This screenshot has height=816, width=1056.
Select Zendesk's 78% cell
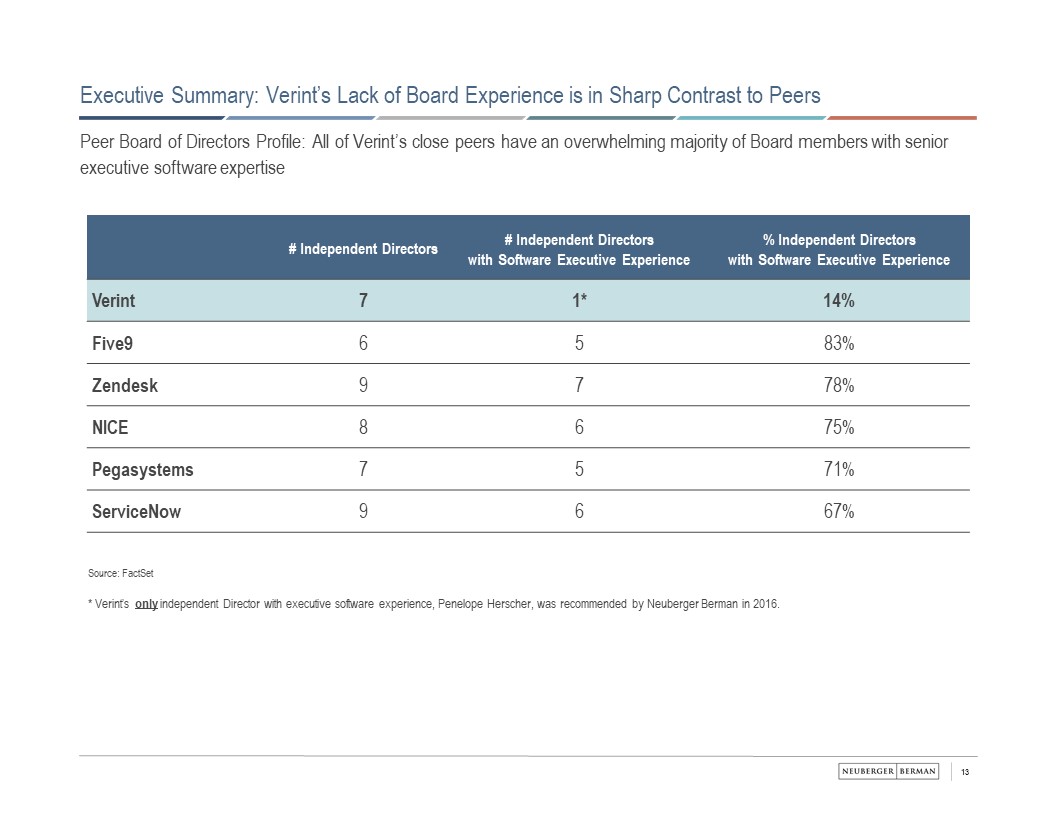[x=838, y=385]
